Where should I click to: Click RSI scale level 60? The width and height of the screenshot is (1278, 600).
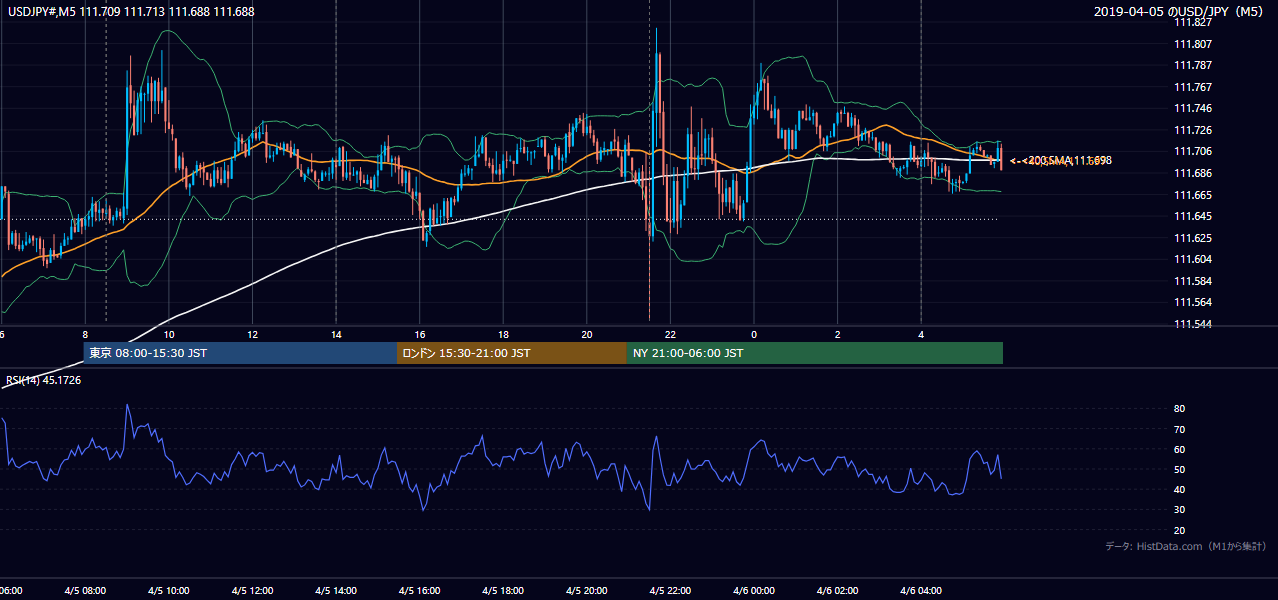pyautogui.click(x=1179, y=450)
